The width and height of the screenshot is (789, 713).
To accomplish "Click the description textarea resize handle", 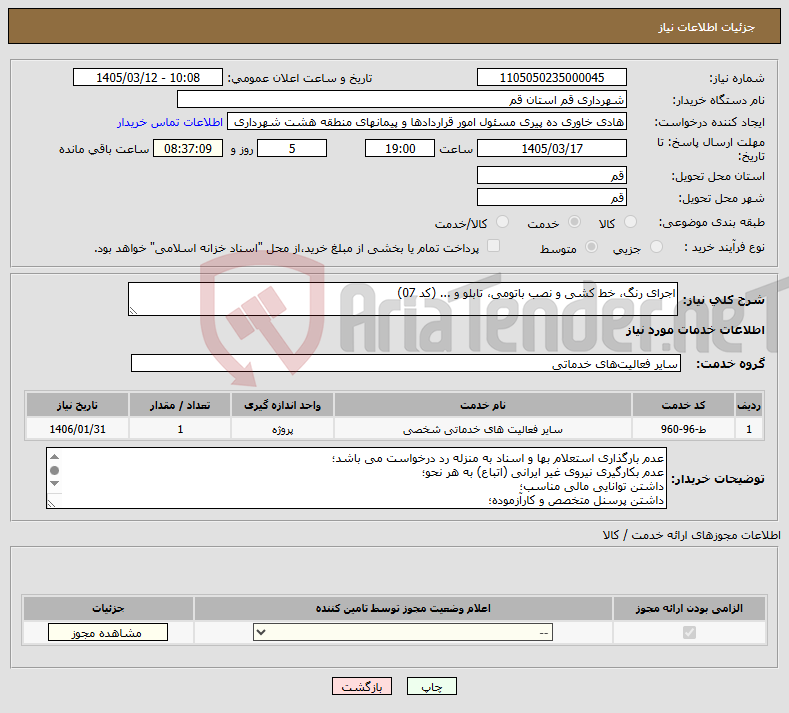I will tap(133, 310).
